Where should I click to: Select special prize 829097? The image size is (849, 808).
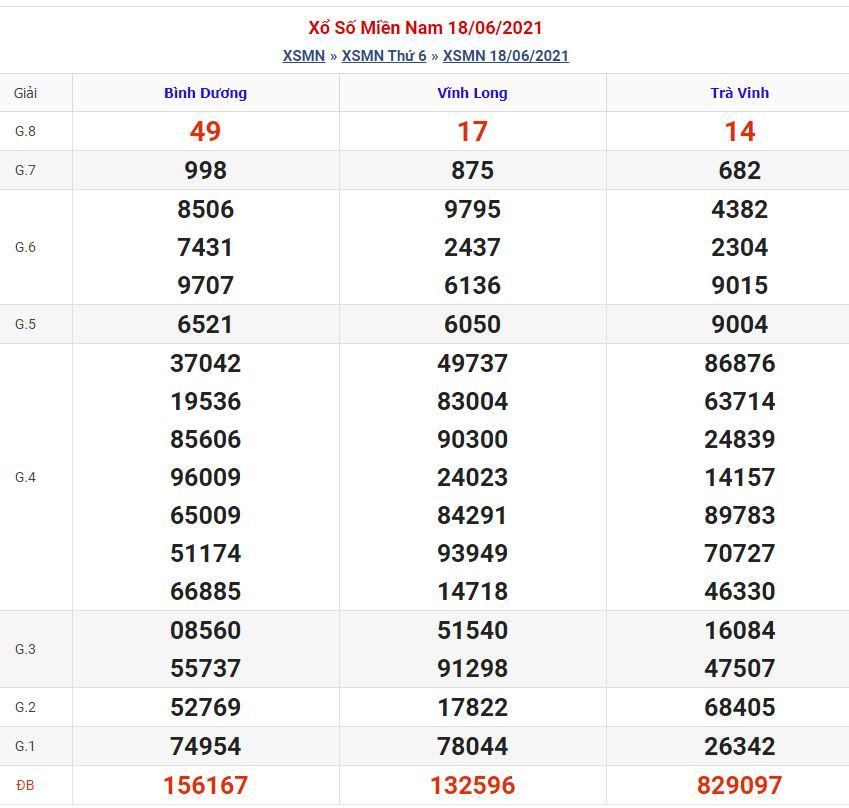click(740, 785)
